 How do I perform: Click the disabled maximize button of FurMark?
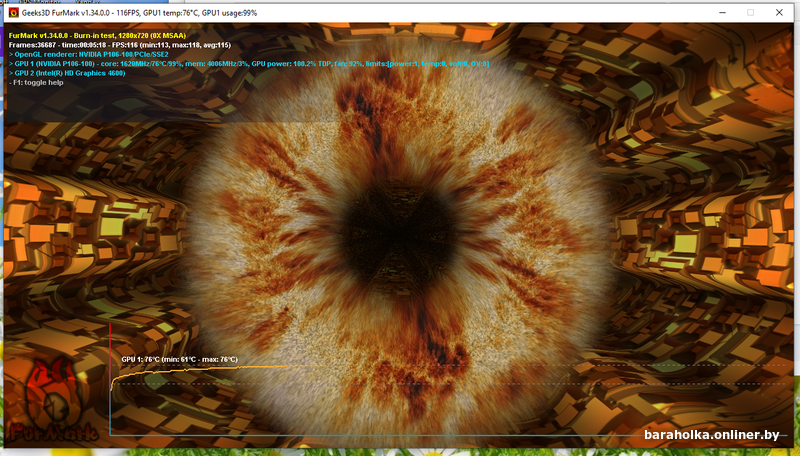tap(751, 13)
